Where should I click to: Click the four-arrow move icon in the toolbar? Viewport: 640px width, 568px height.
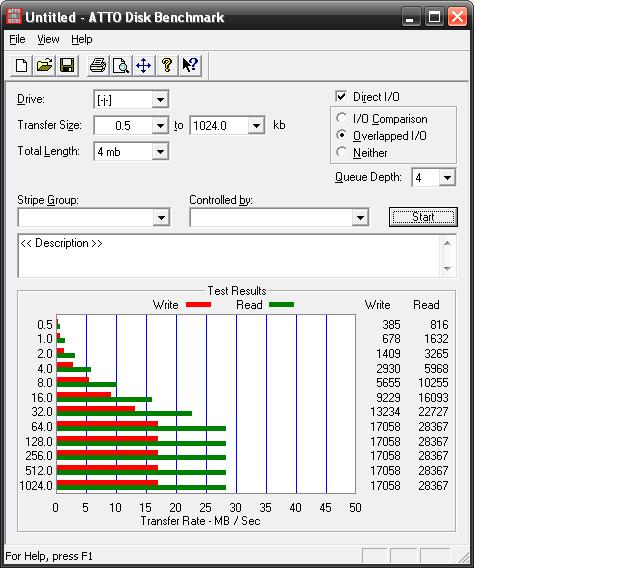pyautogui.click(x=144, y=65)
